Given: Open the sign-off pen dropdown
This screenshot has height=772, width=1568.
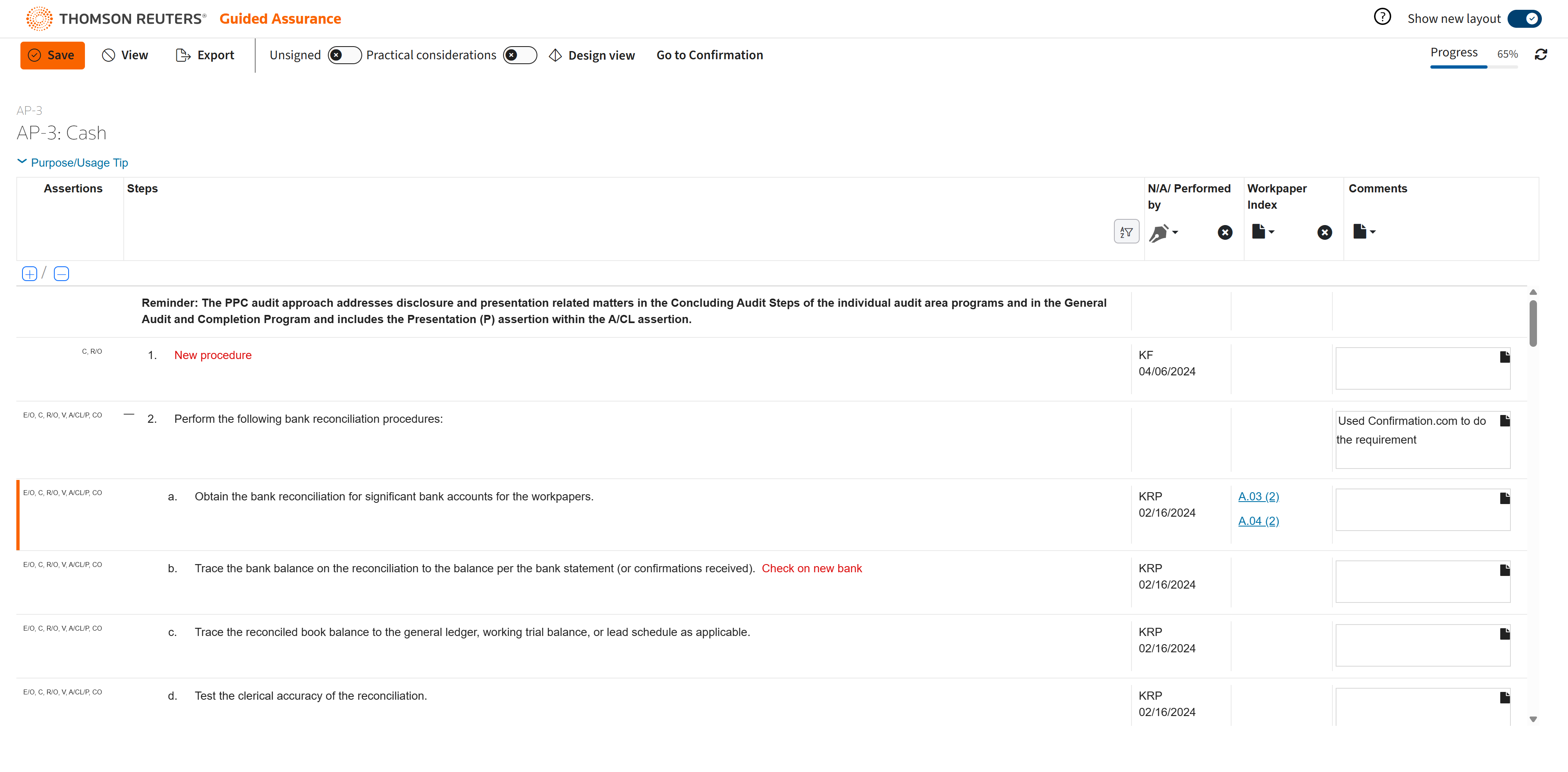Looking at the screenshot, I should [1163, 232].
